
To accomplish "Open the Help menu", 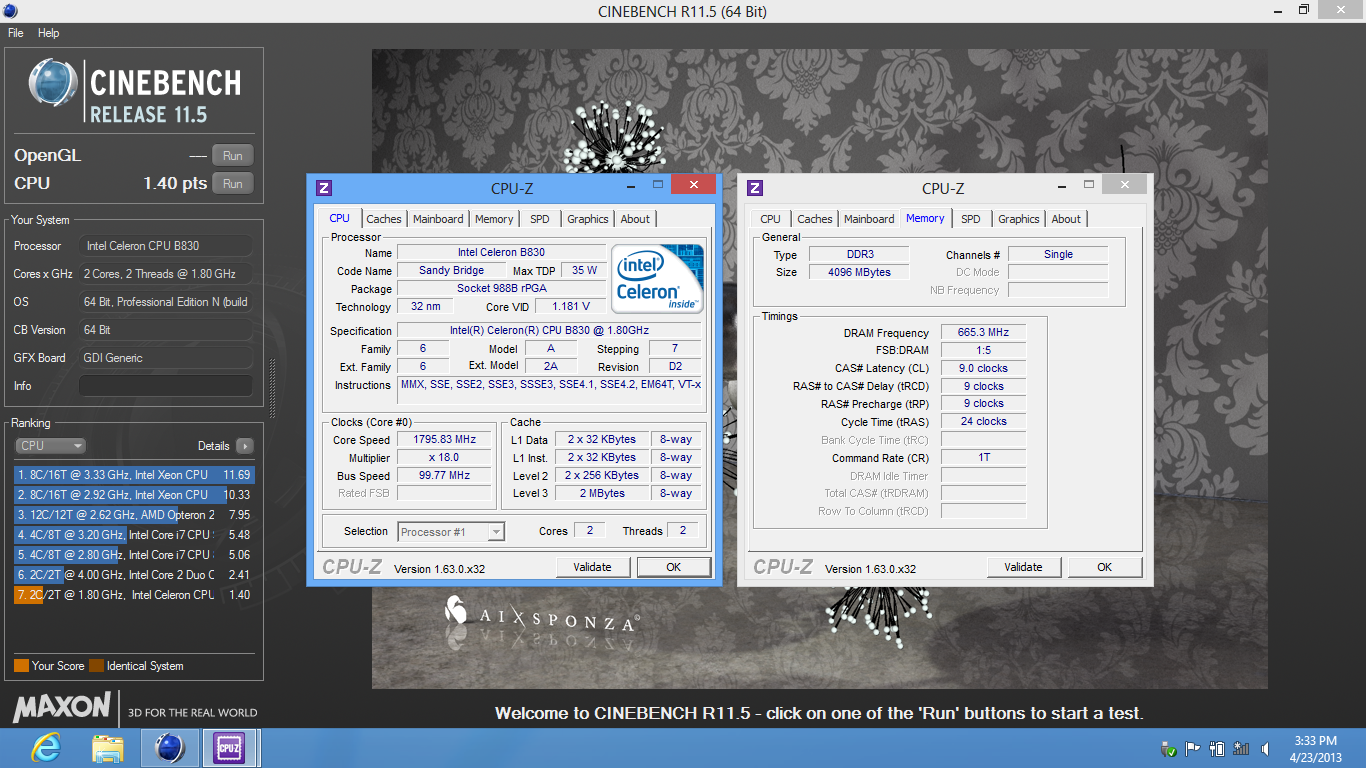I will [49, 33].
